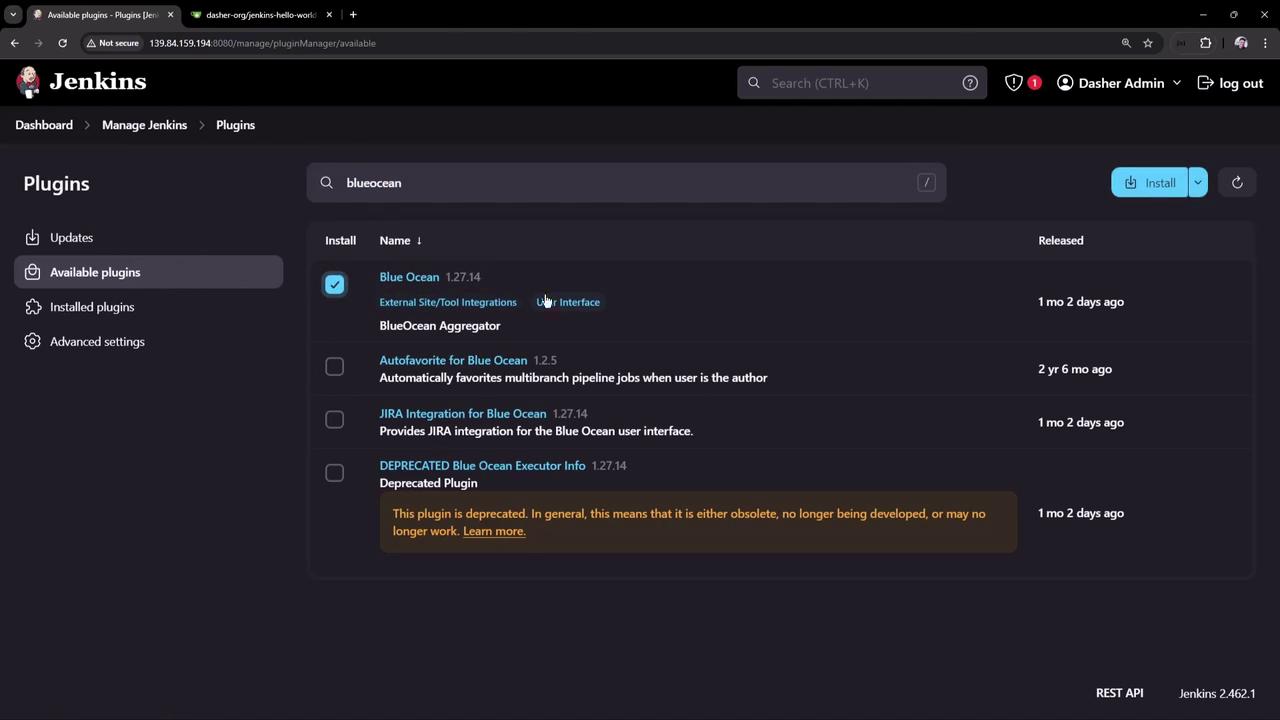Go to Advanced settings in the sidebar
The height and width of the screenshot is (720, 1280).
pyautogui.click(x=97, y=342)
